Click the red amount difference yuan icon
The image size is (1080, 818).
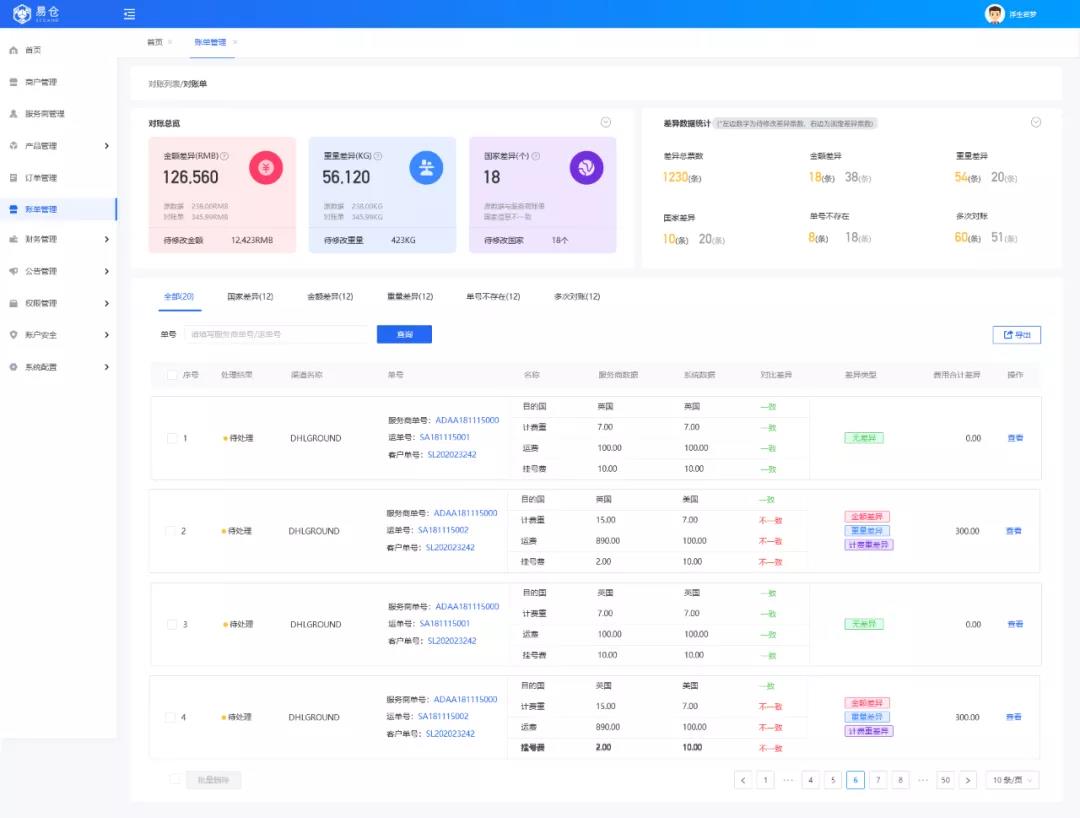(x=266, y=168)
